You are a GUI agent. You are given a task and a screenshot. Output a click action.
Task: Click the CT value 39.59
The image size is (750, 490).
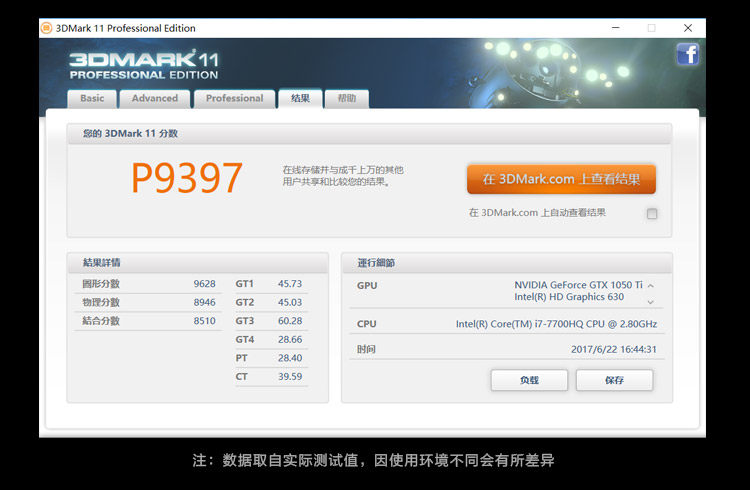(x=290, y=377)
